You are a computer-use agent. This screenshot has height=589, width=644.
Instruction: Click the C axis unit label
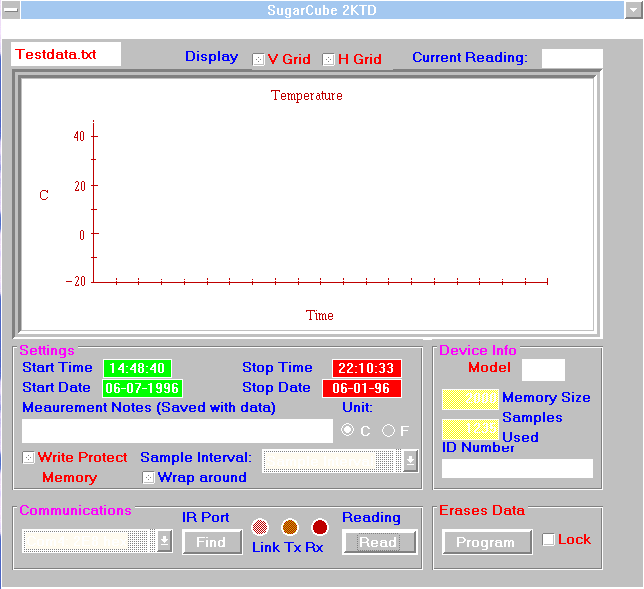[44, 195]
